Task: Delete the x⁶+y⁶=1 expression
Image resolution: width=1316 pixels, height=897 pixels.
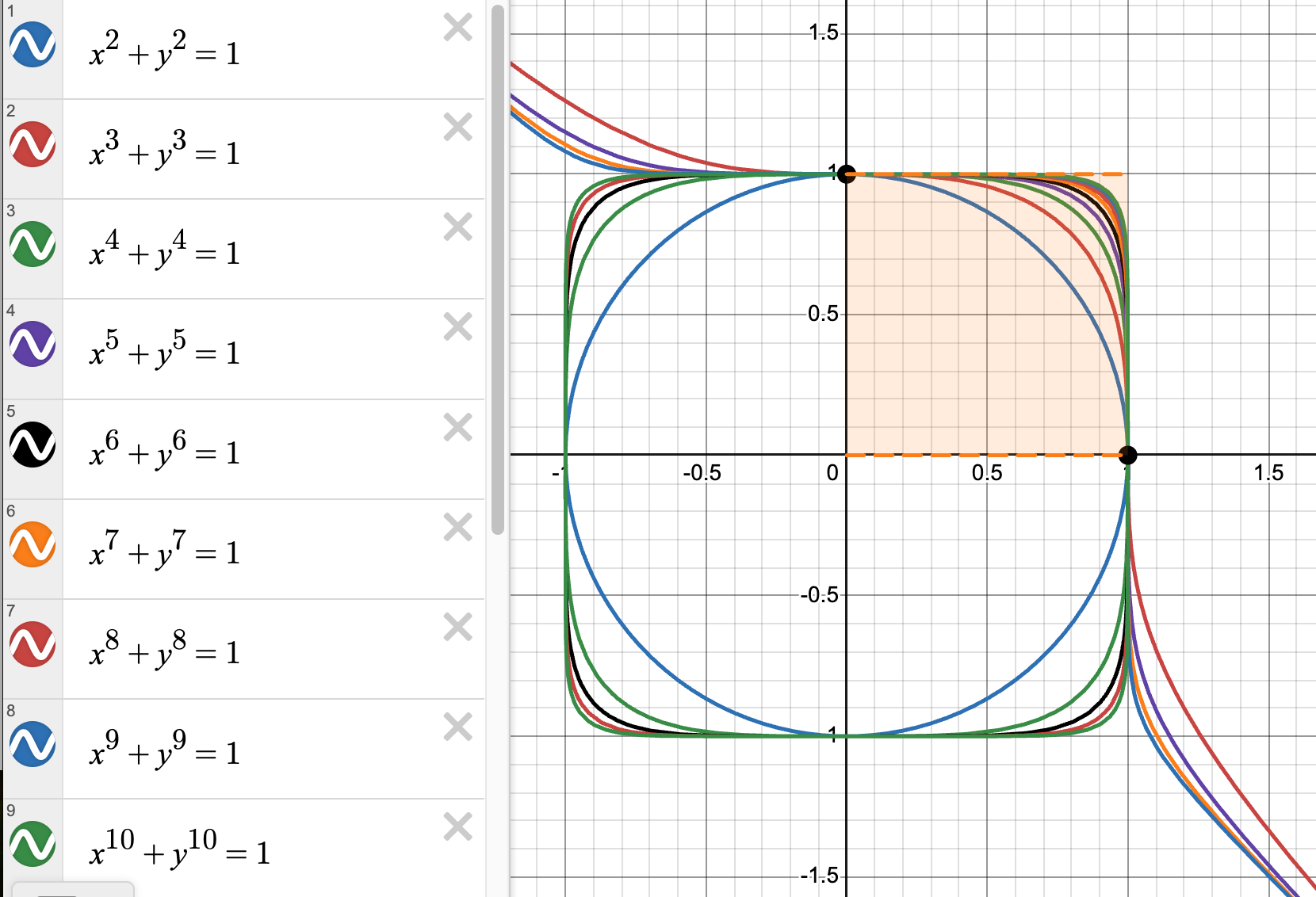Action: tap(458, 428)
